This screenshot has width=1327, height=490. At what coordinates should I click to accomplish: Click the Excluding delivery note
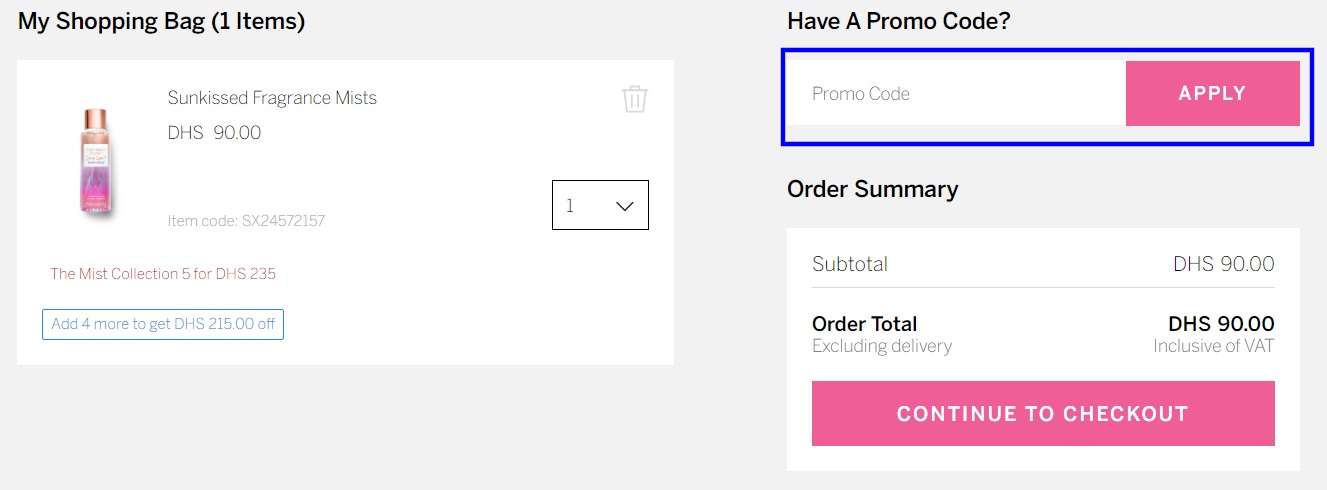click(881, 346)
